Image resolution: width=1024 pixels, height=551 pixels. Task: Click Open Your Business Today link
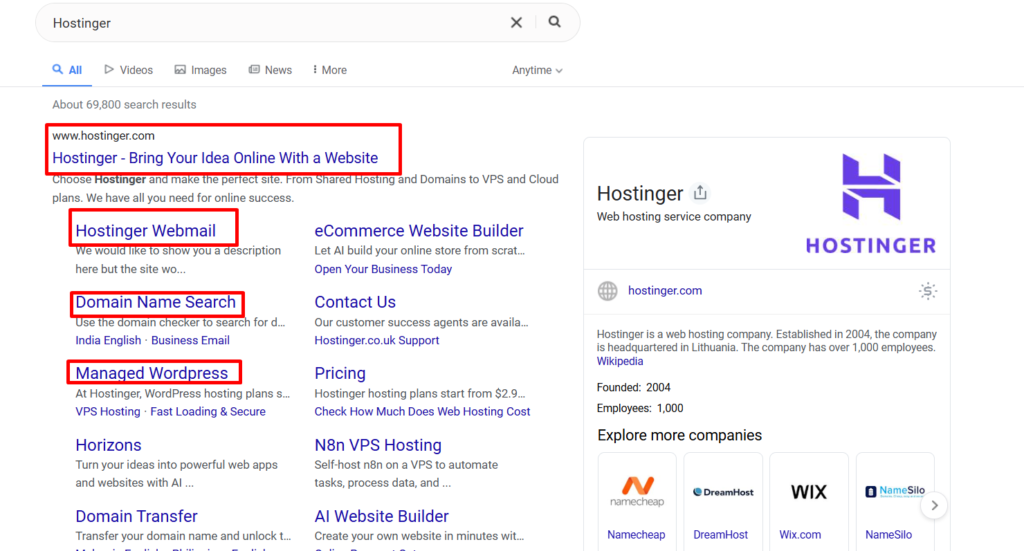383,269
